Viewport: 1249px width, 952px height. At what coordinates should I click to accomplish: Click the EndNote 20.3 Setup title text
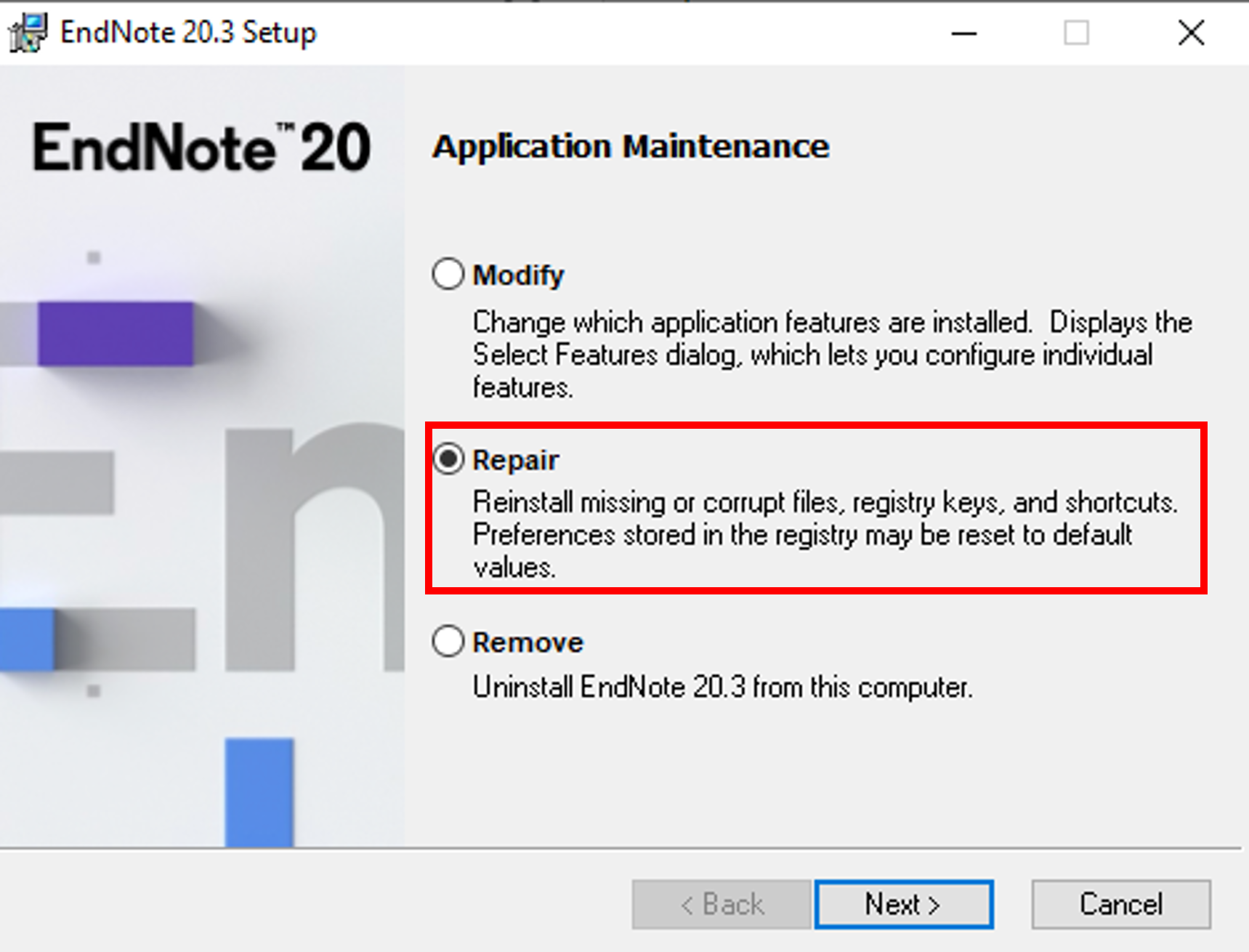(x=188, y=33)
